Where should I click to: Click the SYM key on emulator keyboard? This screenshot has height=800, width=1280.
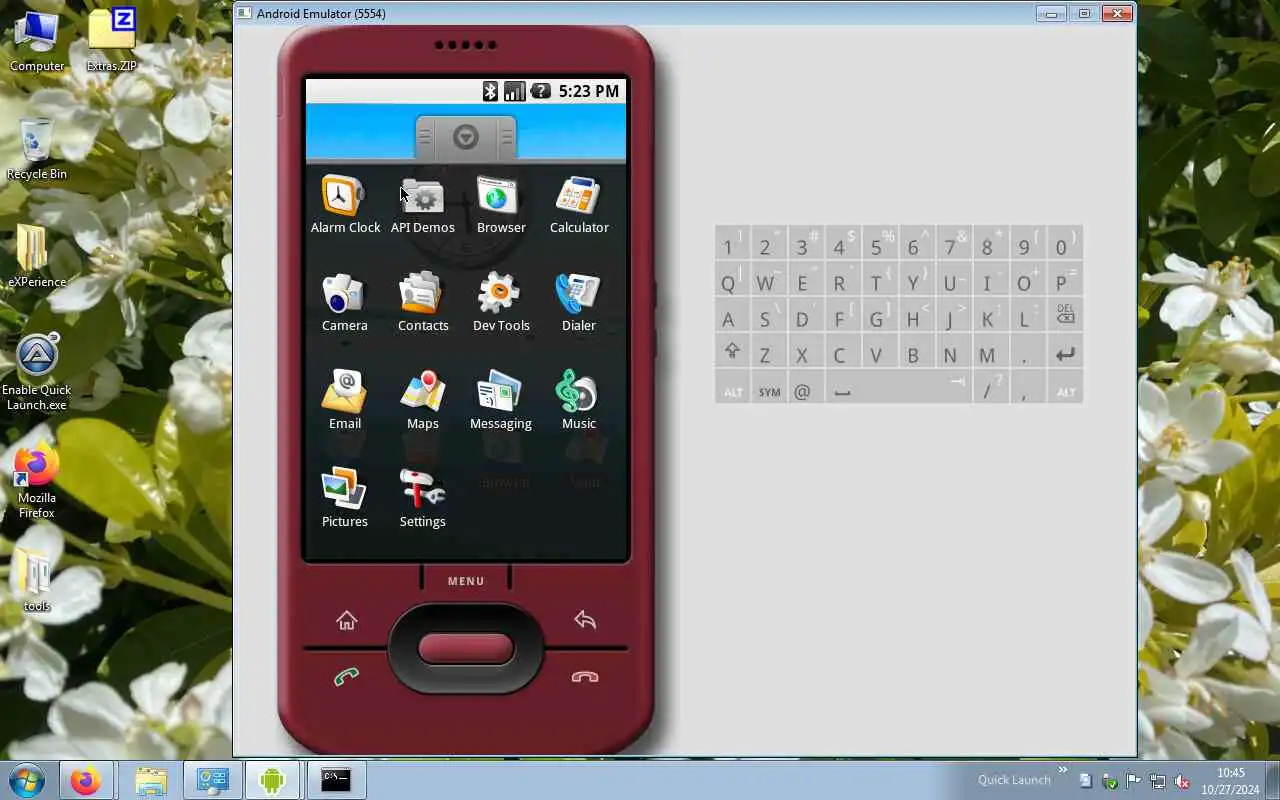click(769, 389)
